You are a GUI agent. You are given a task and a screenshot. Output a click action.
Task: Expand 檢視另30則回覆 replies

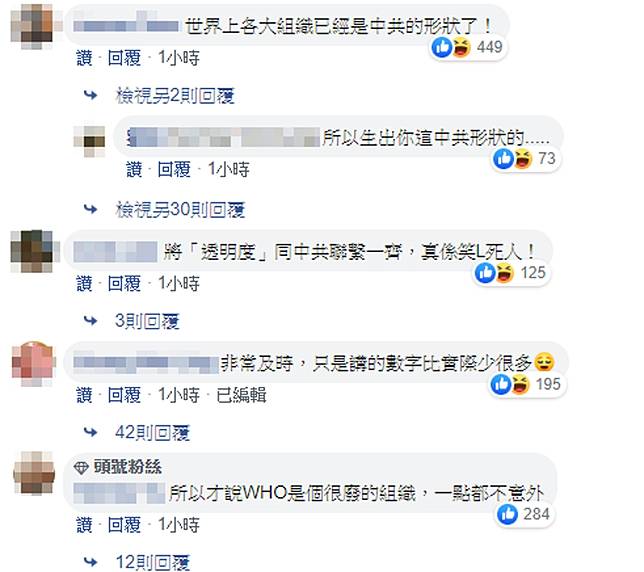[180, 210]
